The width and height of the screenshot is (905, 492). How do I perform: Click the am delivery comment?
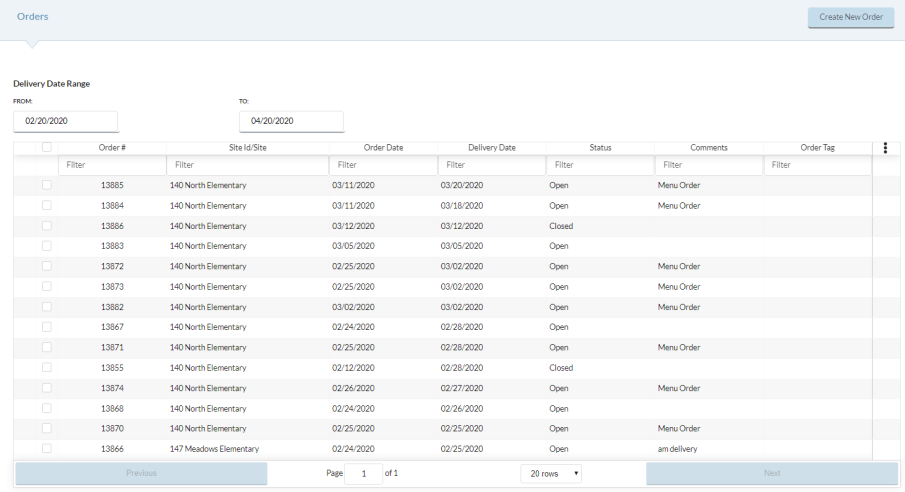coord(678,449)
